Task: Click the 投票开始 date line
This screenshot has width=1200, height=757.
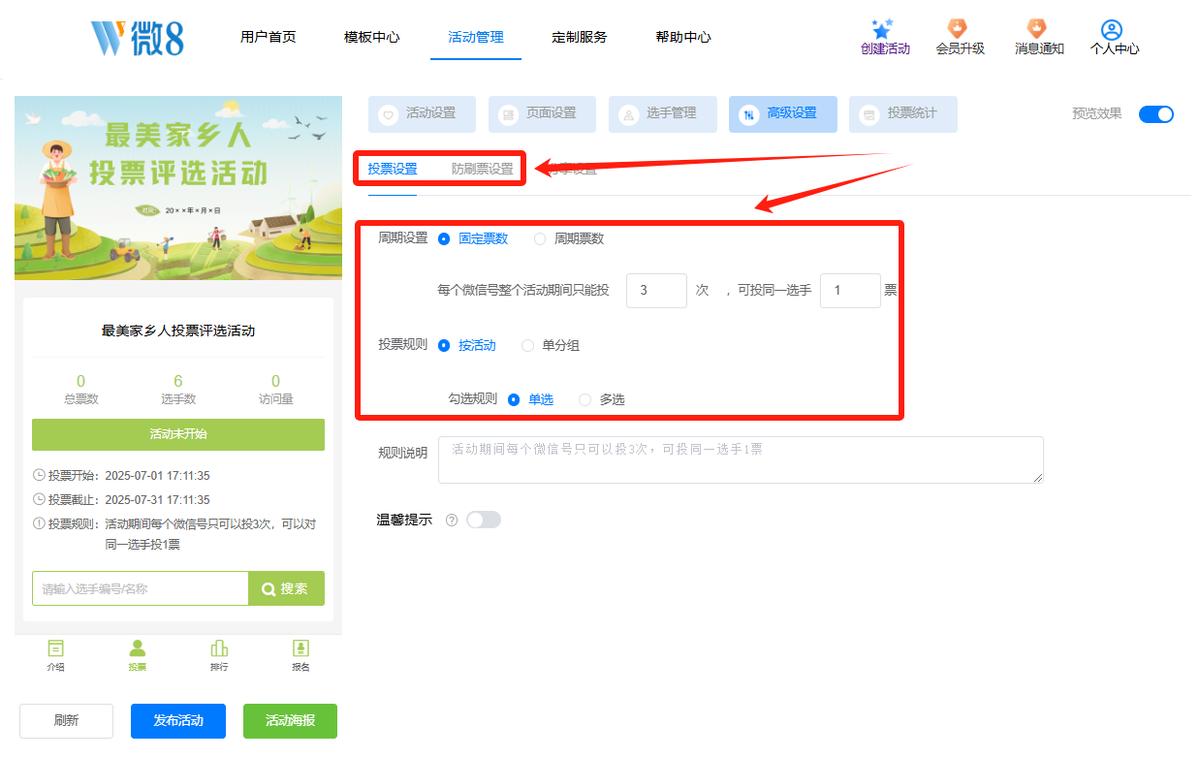Action: tap(122, 476)
